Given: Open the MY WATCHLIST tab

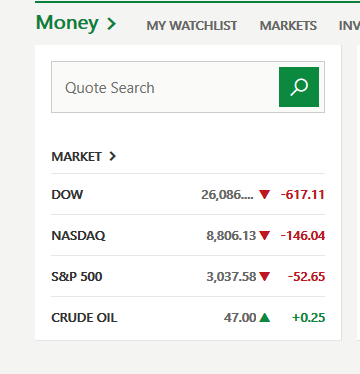Looking at the screenshot, I should (192, 26).
